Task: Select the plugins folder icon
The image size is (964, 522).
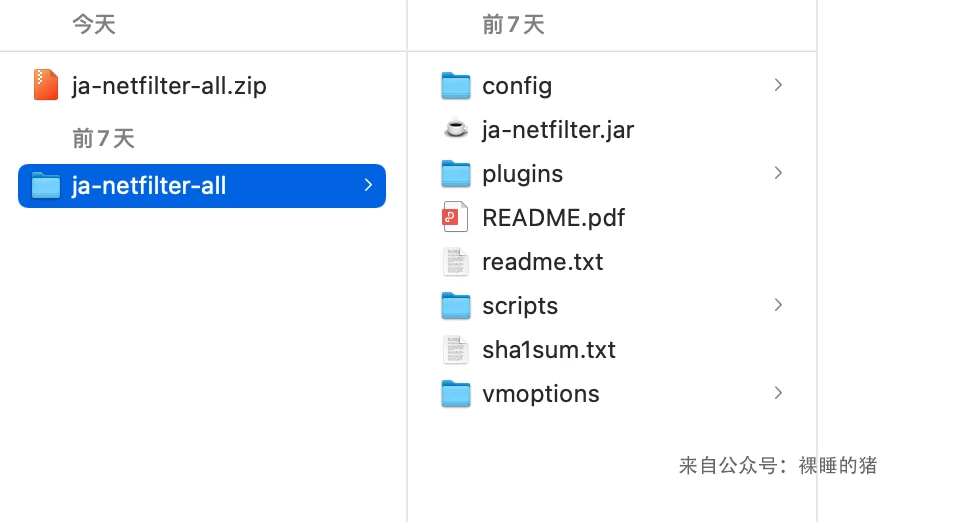Action: click(x=456, y=173)
